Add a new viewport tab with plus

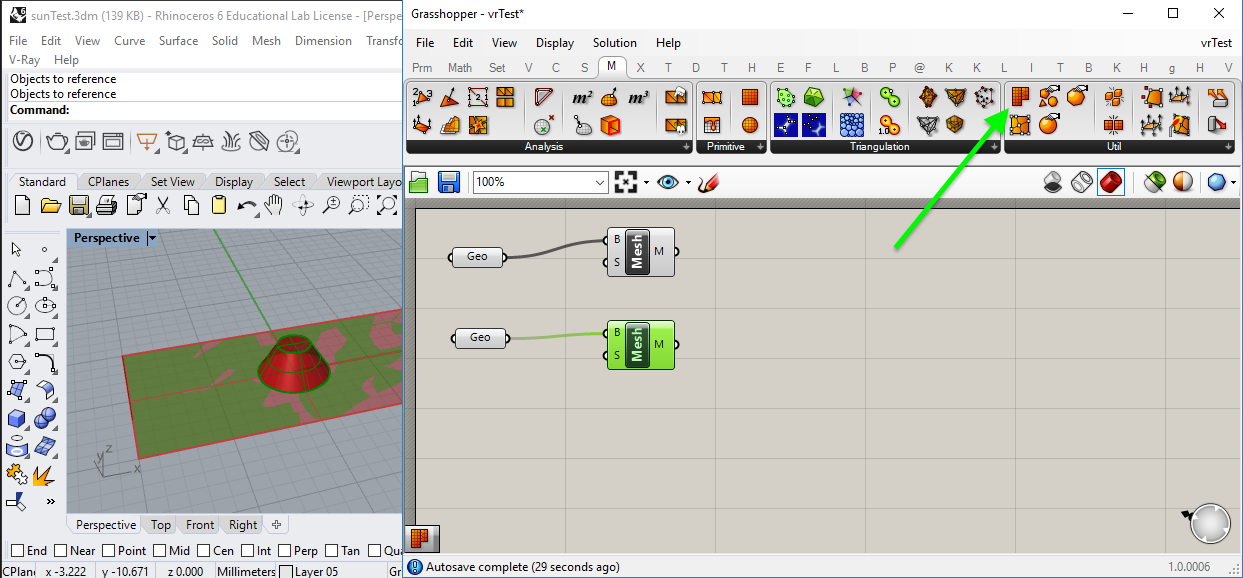pyautogui.click(x=277, y=525)
